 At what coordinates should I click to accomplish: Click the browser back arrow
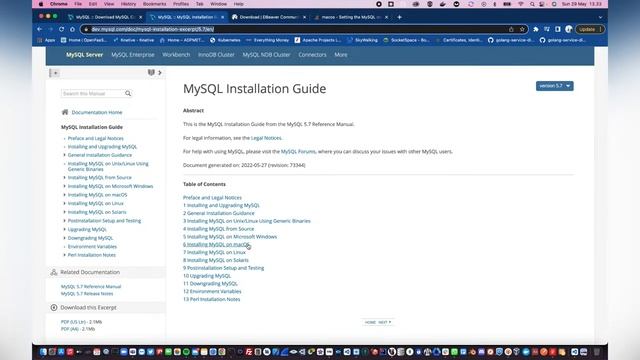40,29
